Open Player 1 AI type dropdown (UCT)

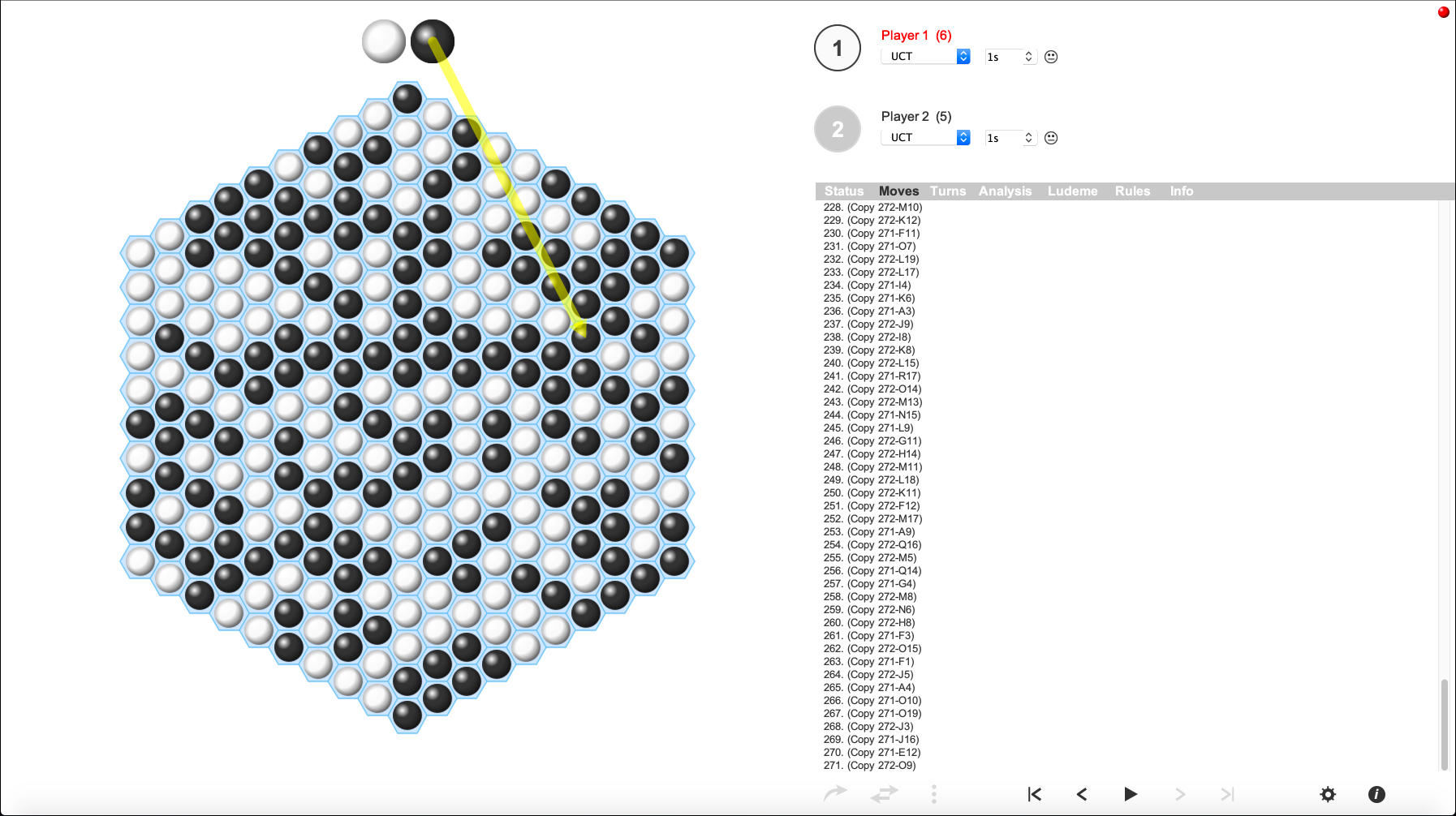click(x=925, y=57)
